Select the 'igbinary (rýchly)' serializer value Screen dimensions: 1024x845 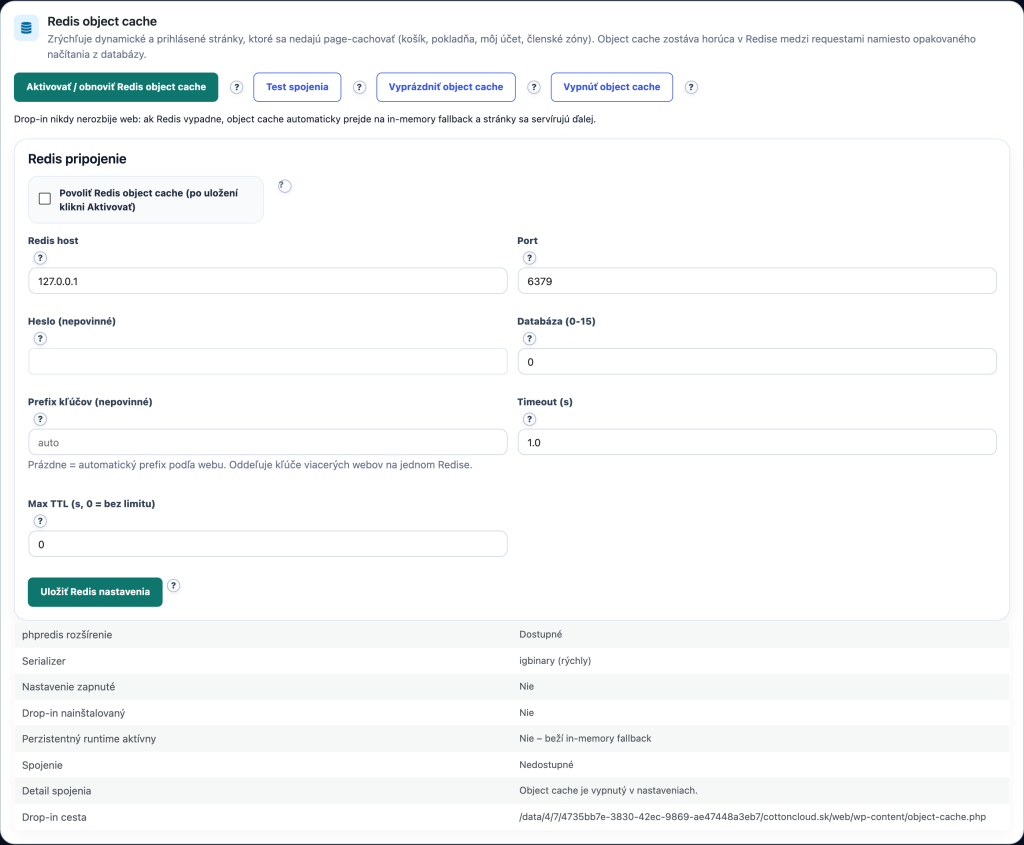[x=555, y=661]
